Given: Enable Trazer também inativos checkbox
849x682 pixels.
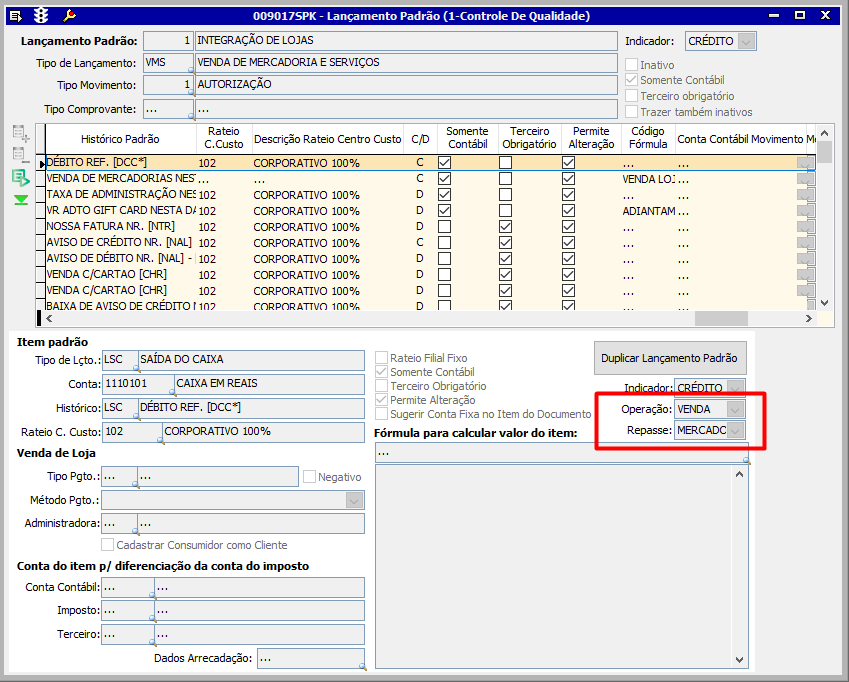Looking at the screenshot, I should click(632, 112).
